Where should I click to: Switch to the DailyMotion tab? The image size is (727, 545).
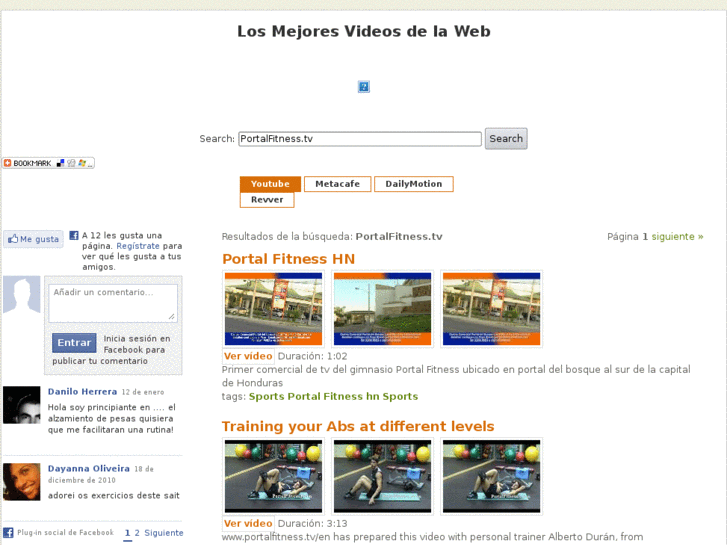pyautogui.click(x=414, y=184)
